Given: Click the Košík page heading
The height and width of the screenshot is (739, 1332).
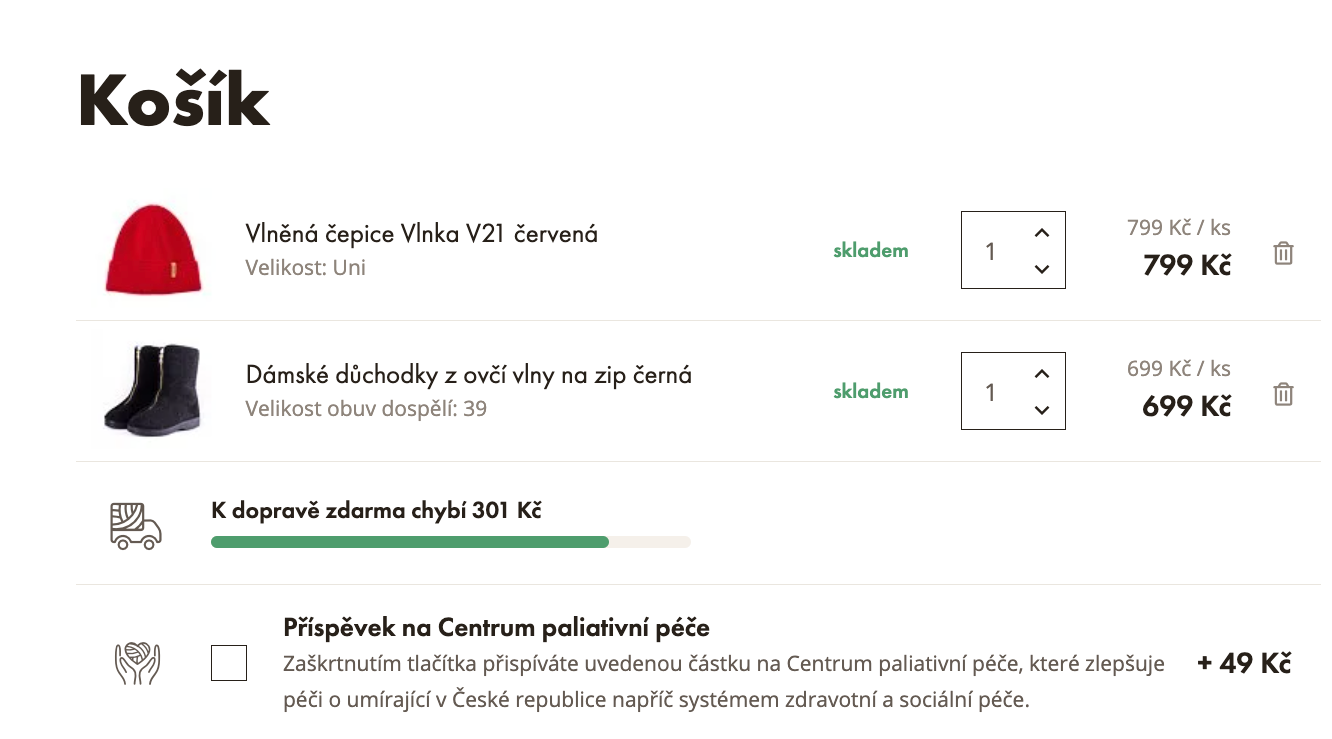Looking at the screenshot, I should 175,101.
